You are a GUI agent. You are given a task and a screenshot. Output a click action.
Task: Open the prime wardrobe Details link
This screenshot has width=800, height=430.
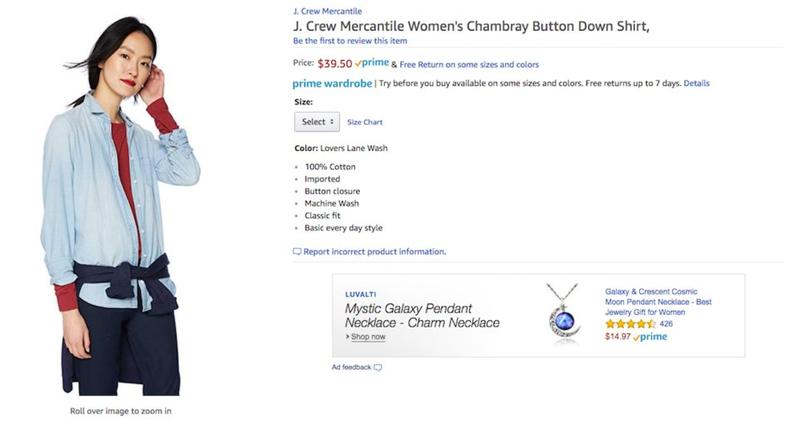click(x=696, y=84)
